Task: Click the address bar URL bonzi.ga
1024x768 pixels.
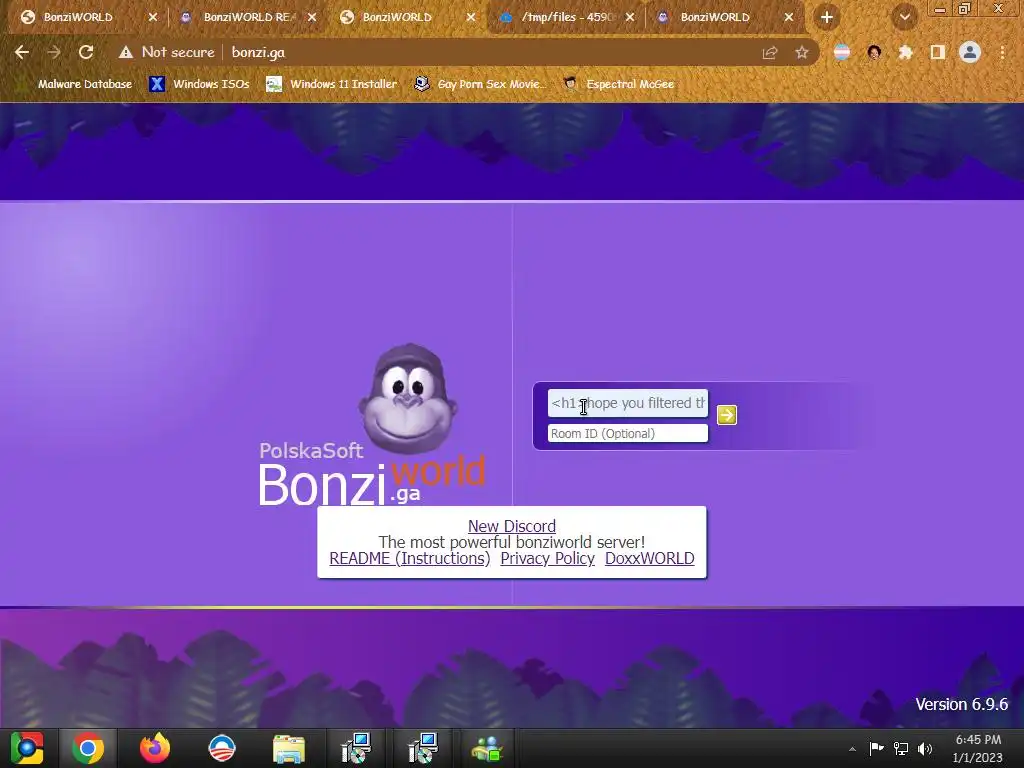Action: coord(258,52)
